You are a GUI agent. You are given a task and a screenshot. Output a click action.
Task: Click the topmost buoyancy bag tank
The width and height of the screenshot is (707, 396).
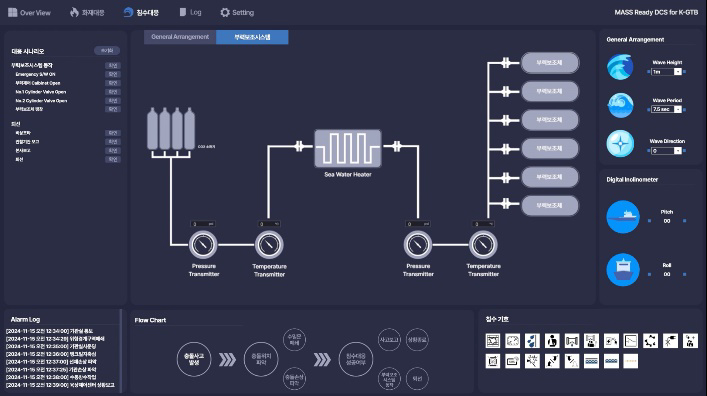pyautogui.click(x=550, y=63)
